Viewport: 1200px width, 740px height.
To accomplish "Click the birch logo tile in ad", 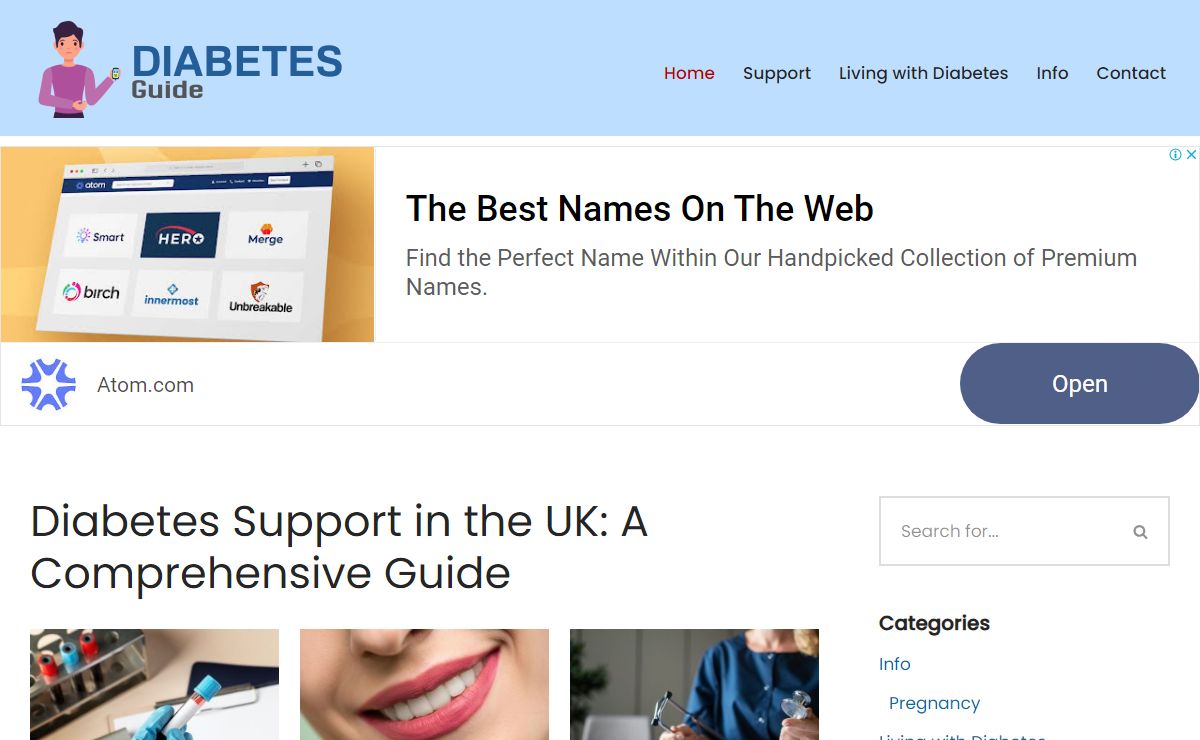I will [x=91, y=292].
